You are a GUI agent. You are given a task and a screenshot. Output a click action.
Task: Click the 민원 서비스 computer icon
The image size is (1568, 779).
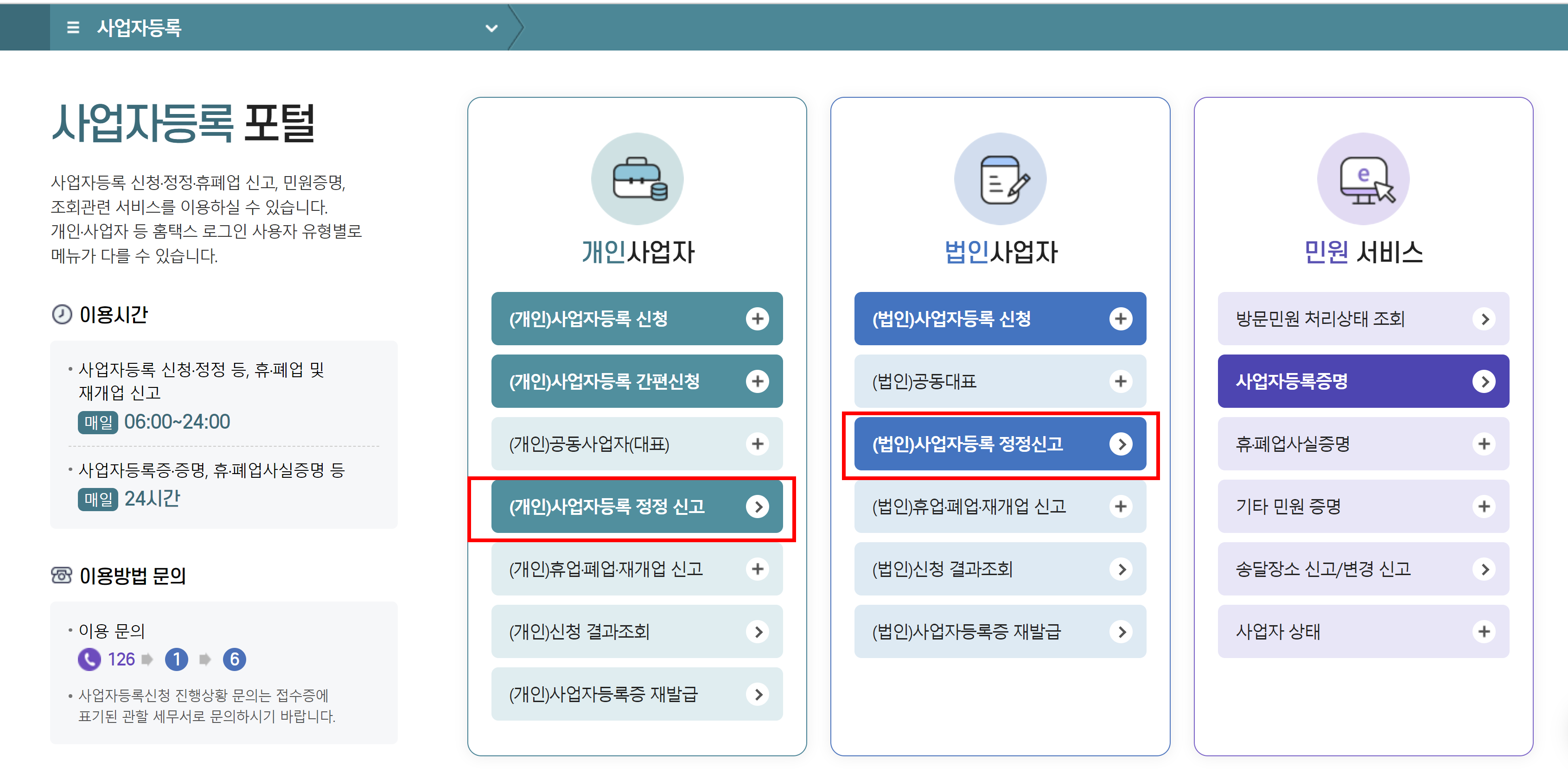(1363, 179)
